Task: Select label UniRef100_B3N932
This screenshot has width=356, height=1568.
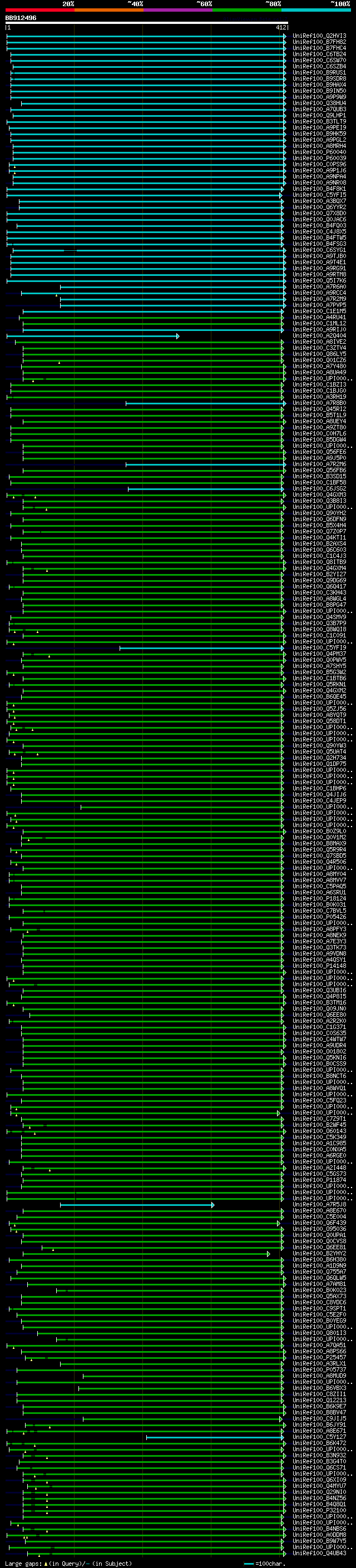Action: (319, 1455)
